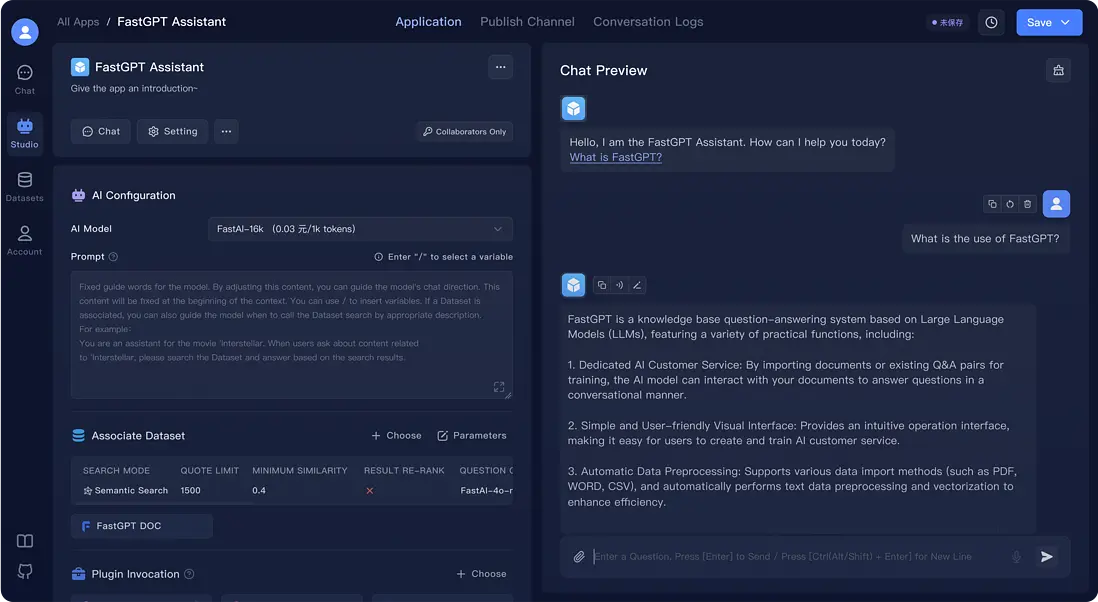This screenshot has height=602, width=1098.
Task: Click the Chat button in app card
Action: point(101,131)
